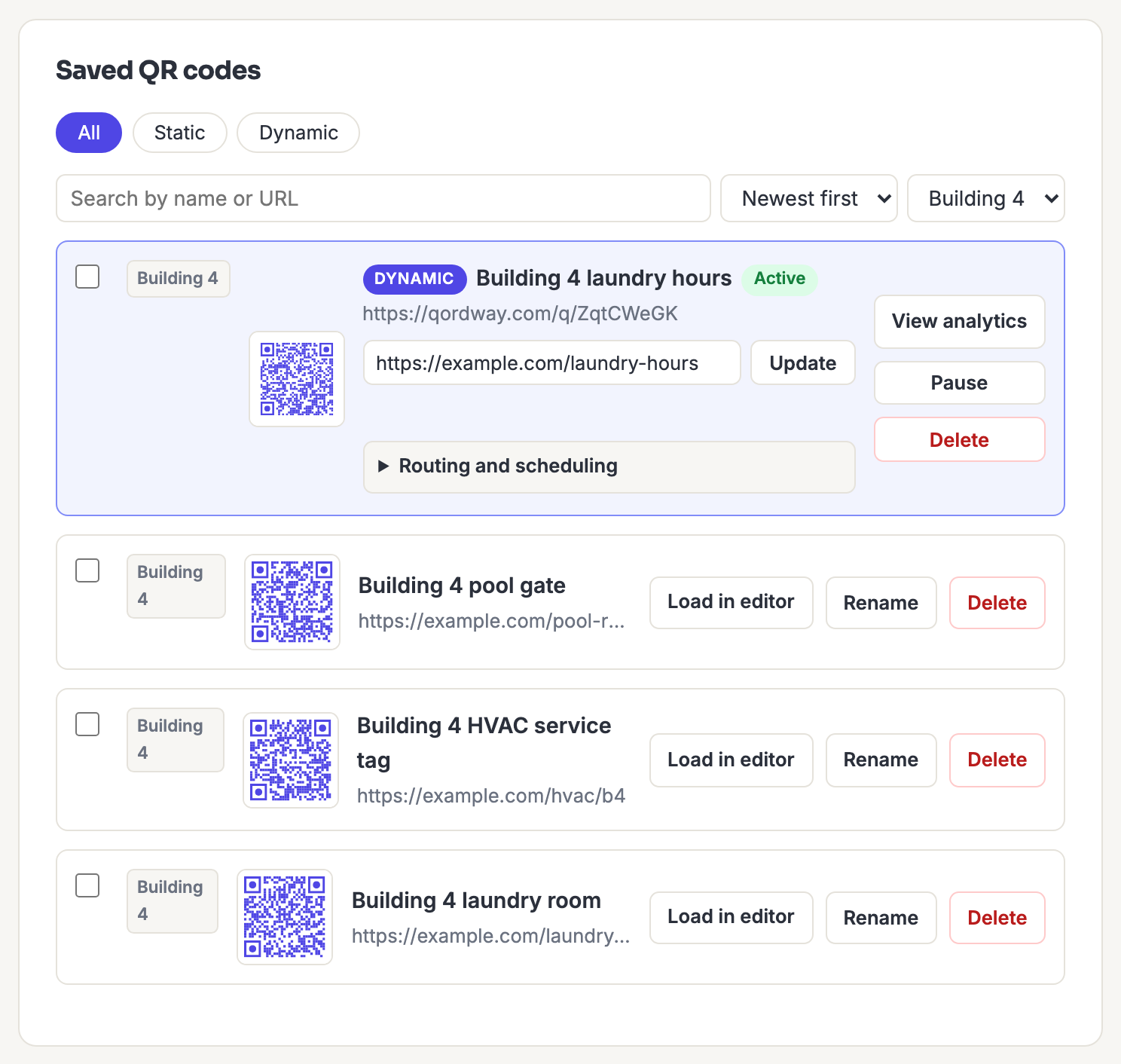Image resolution: width=1121 pixels, height=1064 pixels.
Task: Load Building 4 pool gate in editor
Action: pyautogui.click(x=731, y=602)
